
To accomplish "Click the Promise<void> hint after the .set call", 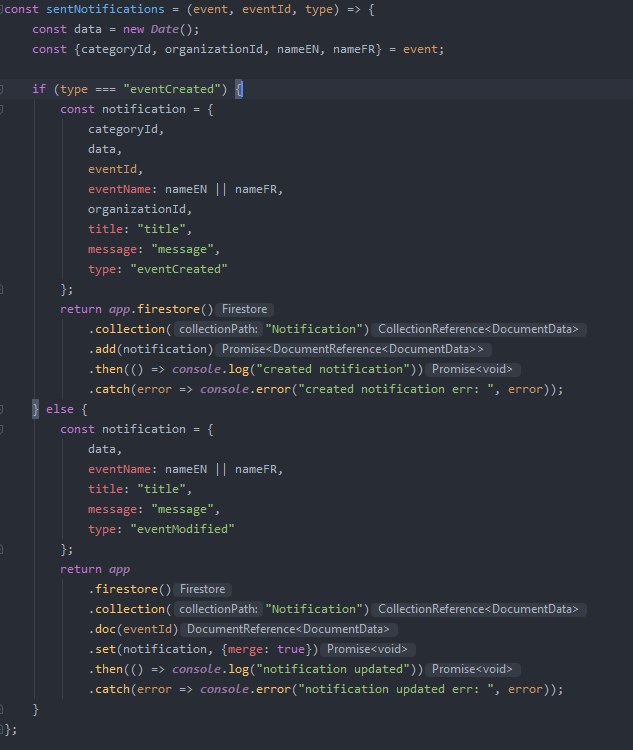I will (367, 649).
